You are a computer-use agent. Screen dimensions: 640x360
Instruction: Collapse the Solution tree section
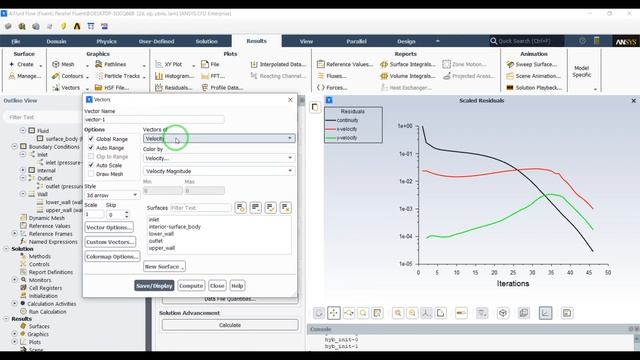coord(7,249)
